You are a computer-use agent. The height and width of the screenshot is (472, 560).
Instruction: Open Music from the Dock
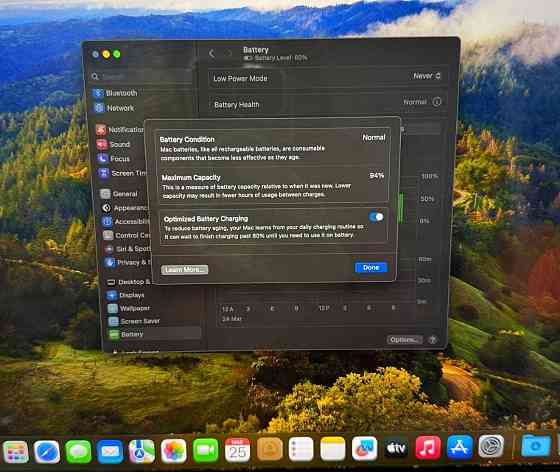click(x=428, y=447)
